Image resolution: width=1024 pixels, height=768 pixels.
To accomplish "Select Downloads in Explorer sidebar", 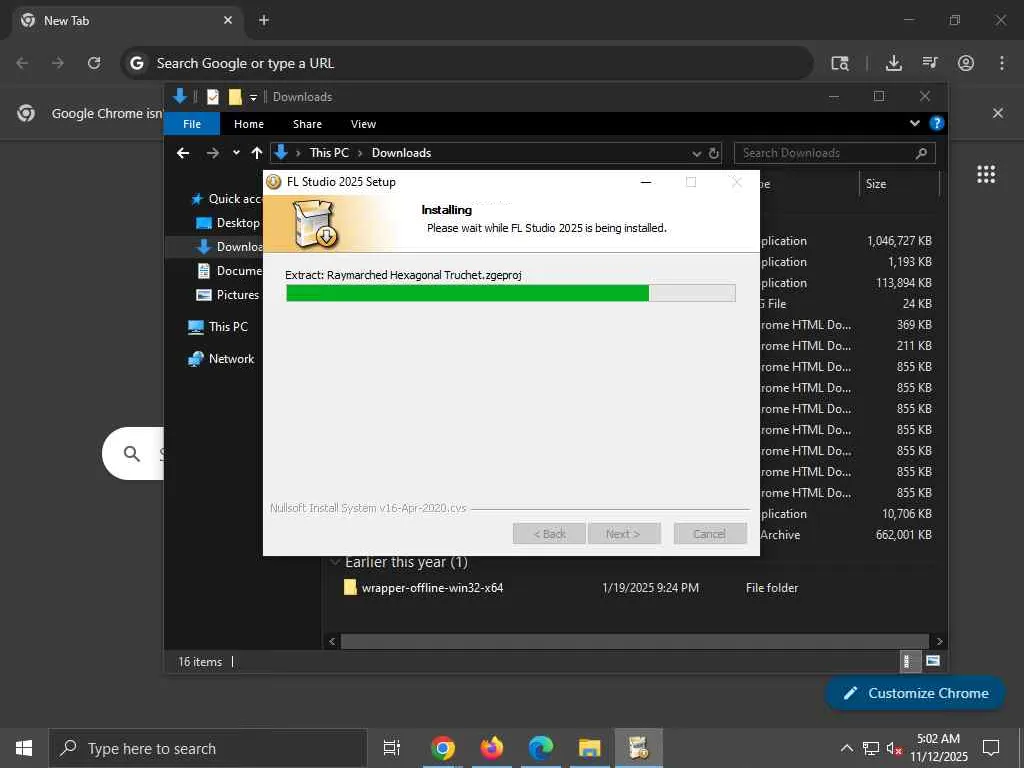I will pos(229,246).
